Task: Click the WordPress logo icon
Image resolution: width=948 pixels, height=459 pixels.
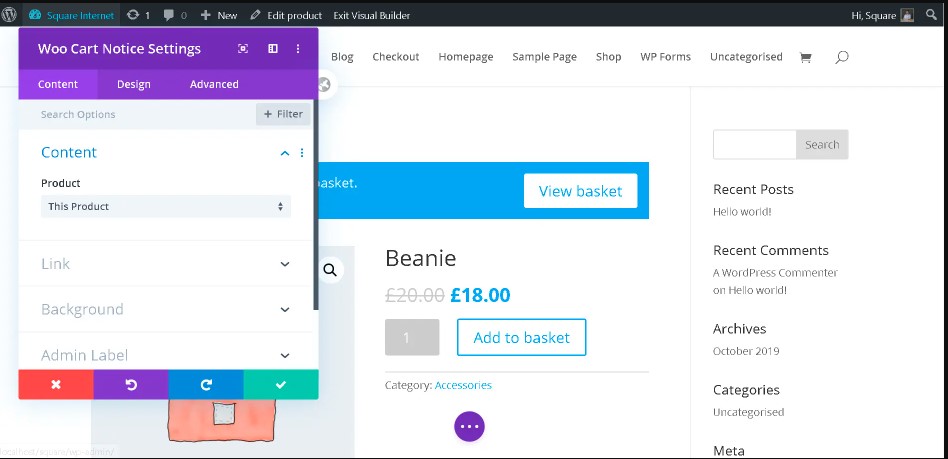Action: (11, 15)
